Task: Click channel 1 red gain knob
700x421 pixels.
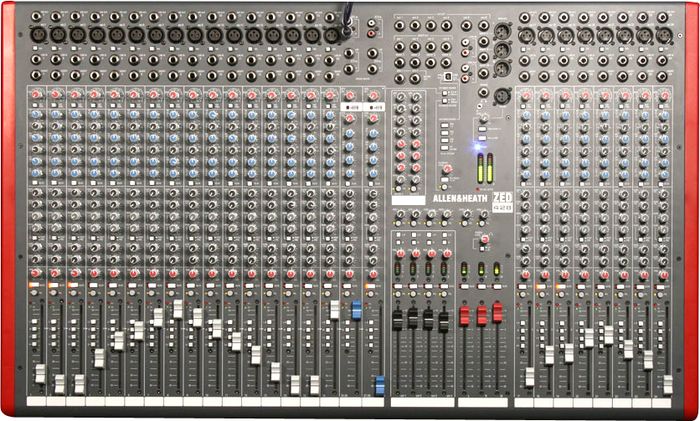Action: click(37, 94)
